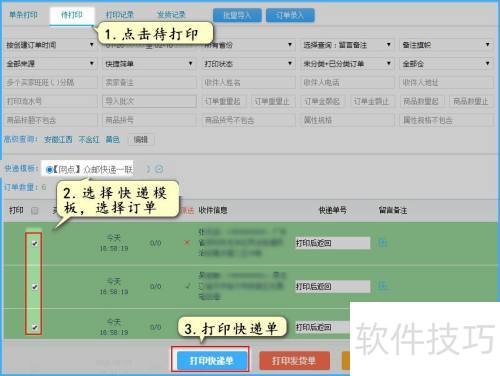The image size is (500, 376).
Task: Open the 全部仓 dropdown
Action: coord(446,63)
